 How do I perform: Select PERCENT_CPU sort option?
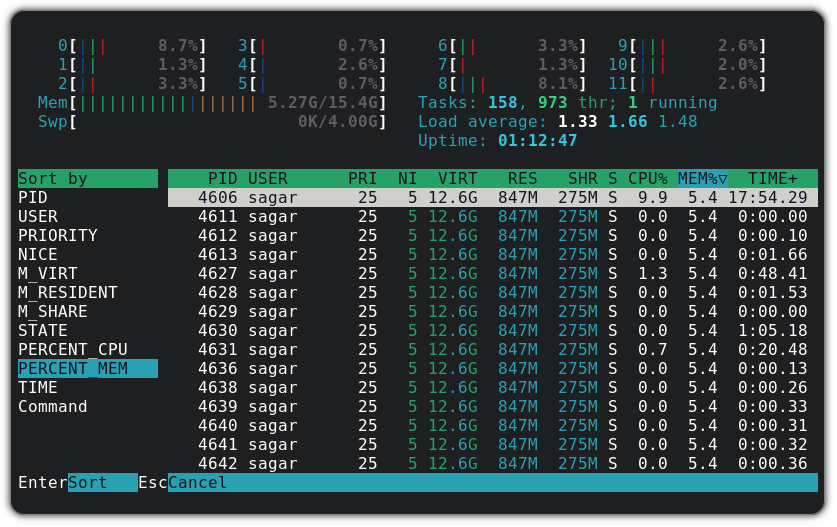tap(73, 350)
